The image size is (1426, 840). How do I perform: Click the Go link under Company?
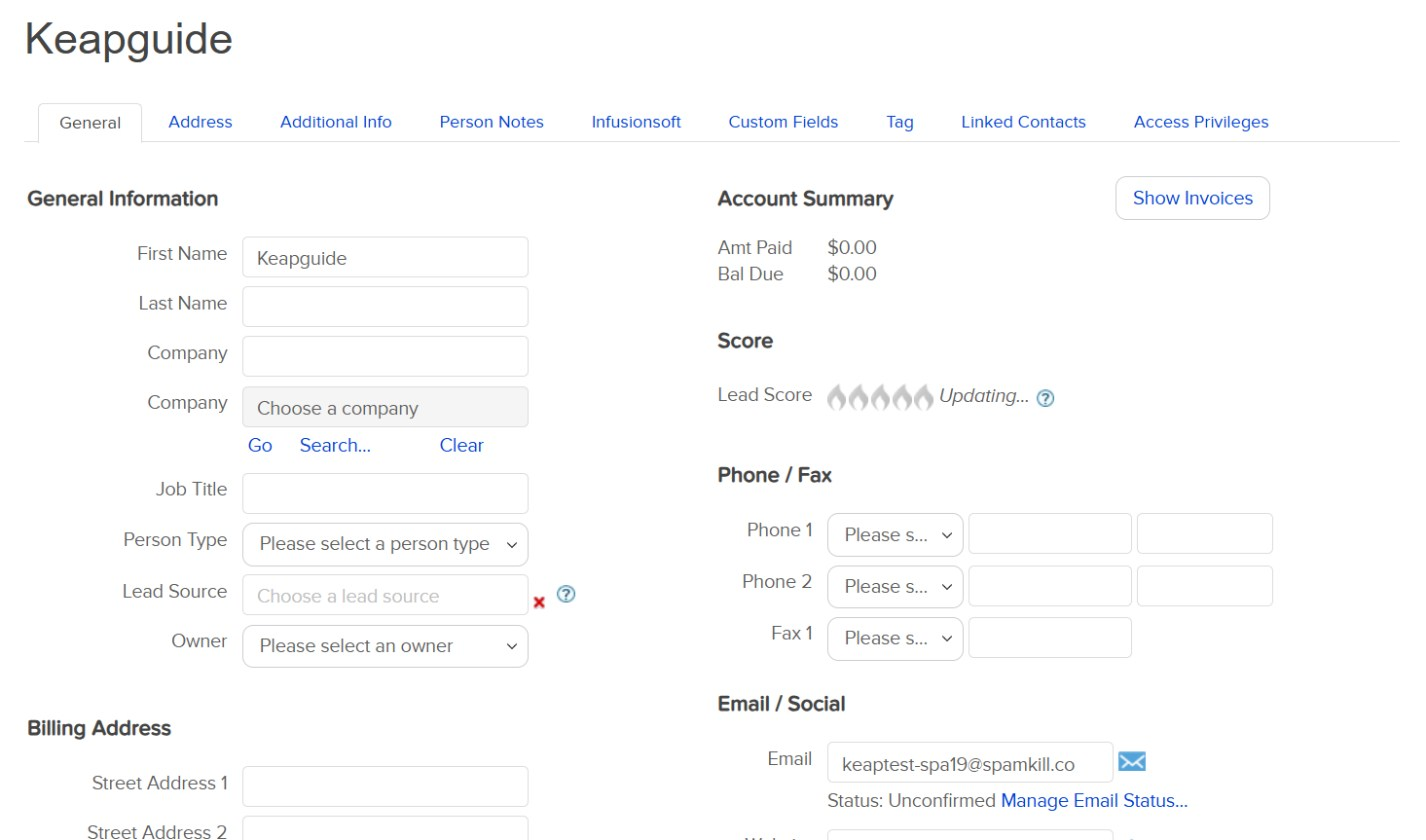click(260, 446)
